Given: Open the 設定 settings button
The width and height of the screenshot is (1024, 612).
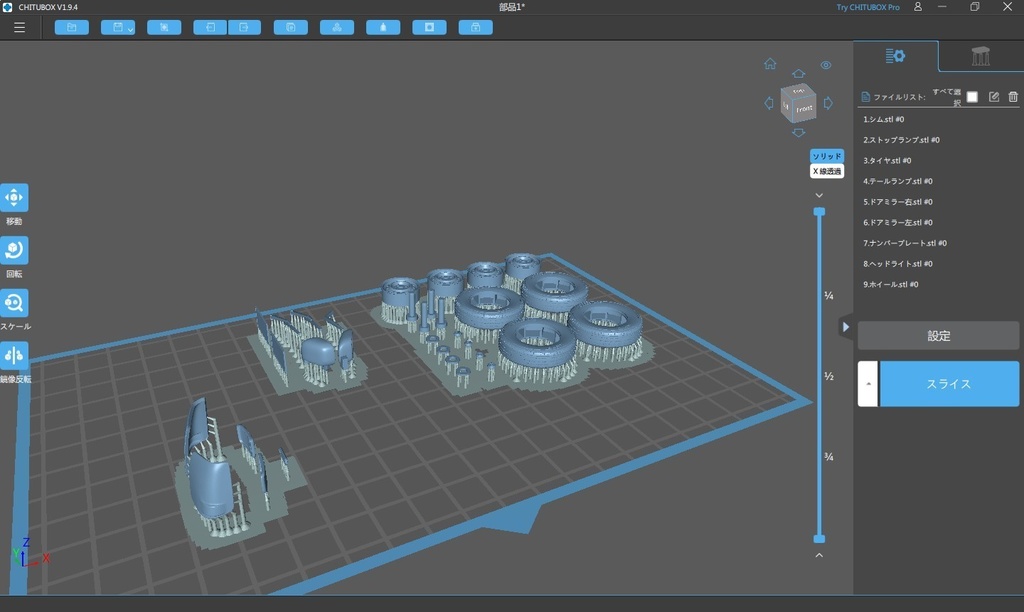Looking at the screenshot, I should [938, 336].
